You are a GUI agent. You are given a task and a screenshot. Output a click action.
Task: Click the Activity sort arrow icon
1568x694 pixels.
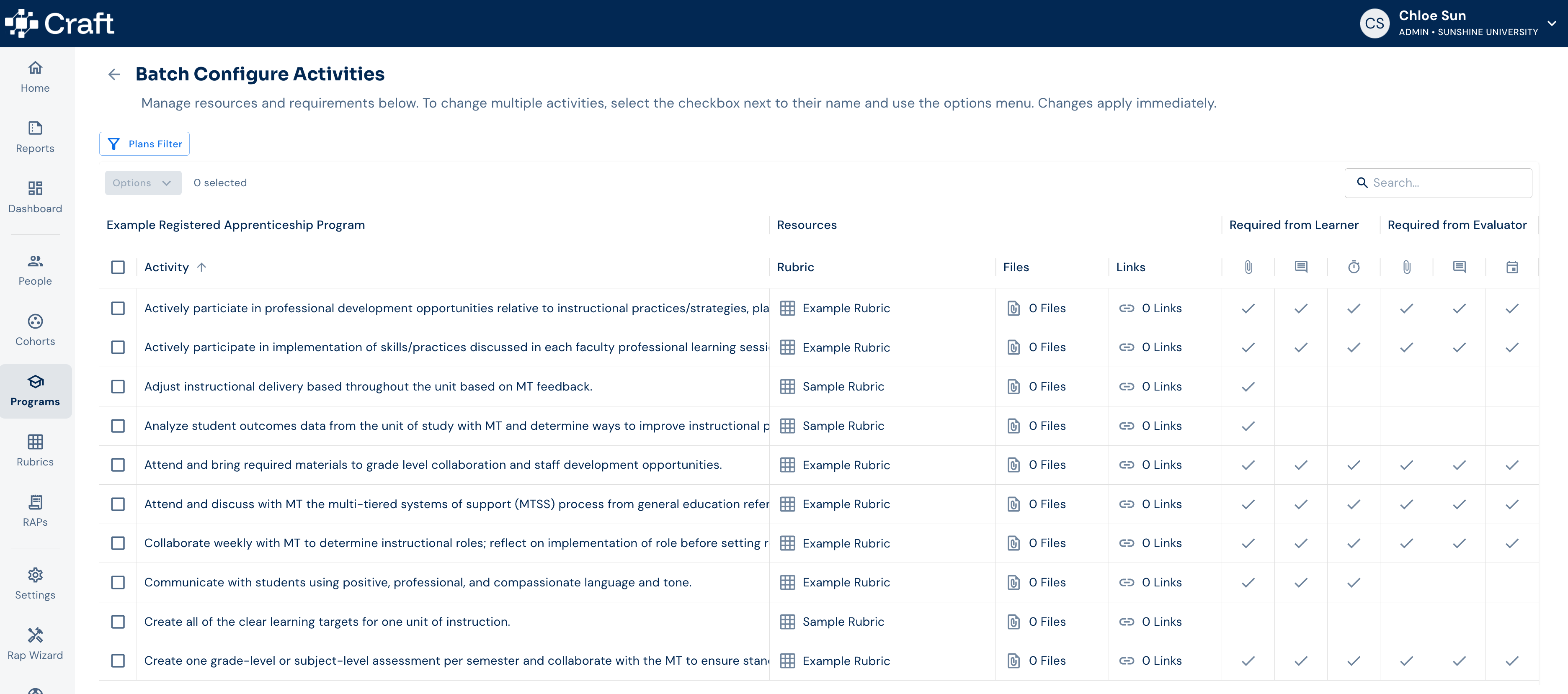pos(201,267)
